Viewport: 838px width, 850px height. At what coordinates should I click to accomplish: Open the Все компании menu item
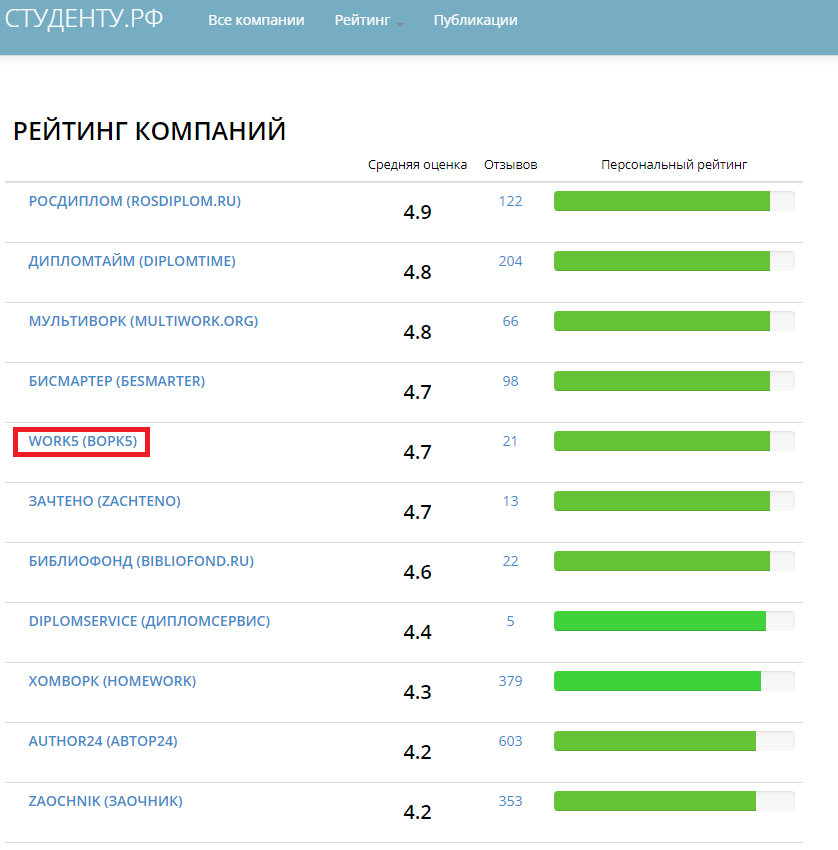coord(256,20)
